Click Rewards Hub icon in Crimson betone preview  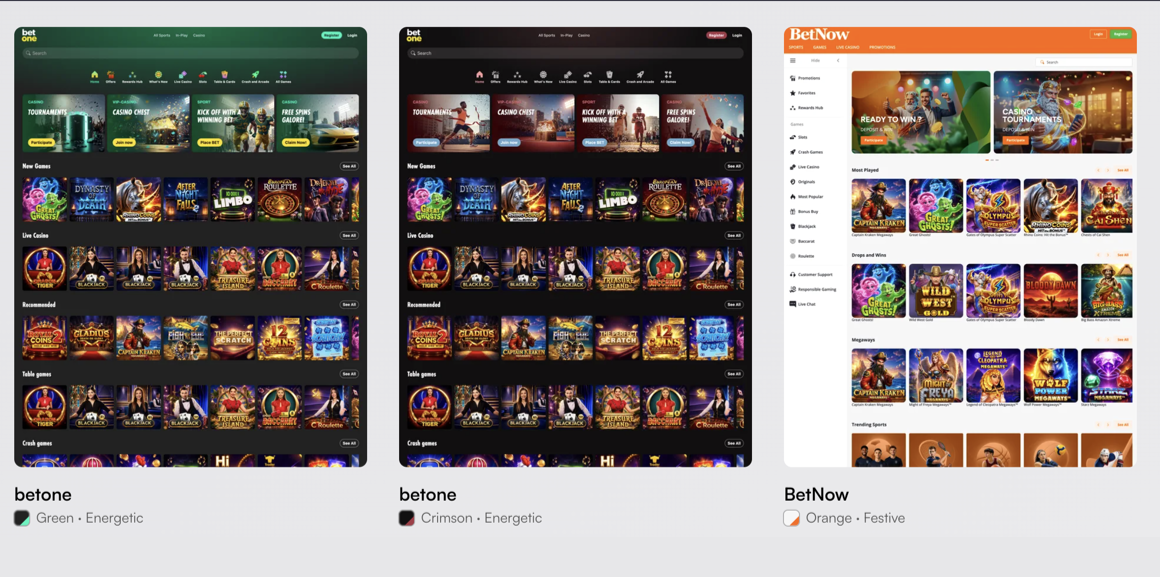(517, 75)
